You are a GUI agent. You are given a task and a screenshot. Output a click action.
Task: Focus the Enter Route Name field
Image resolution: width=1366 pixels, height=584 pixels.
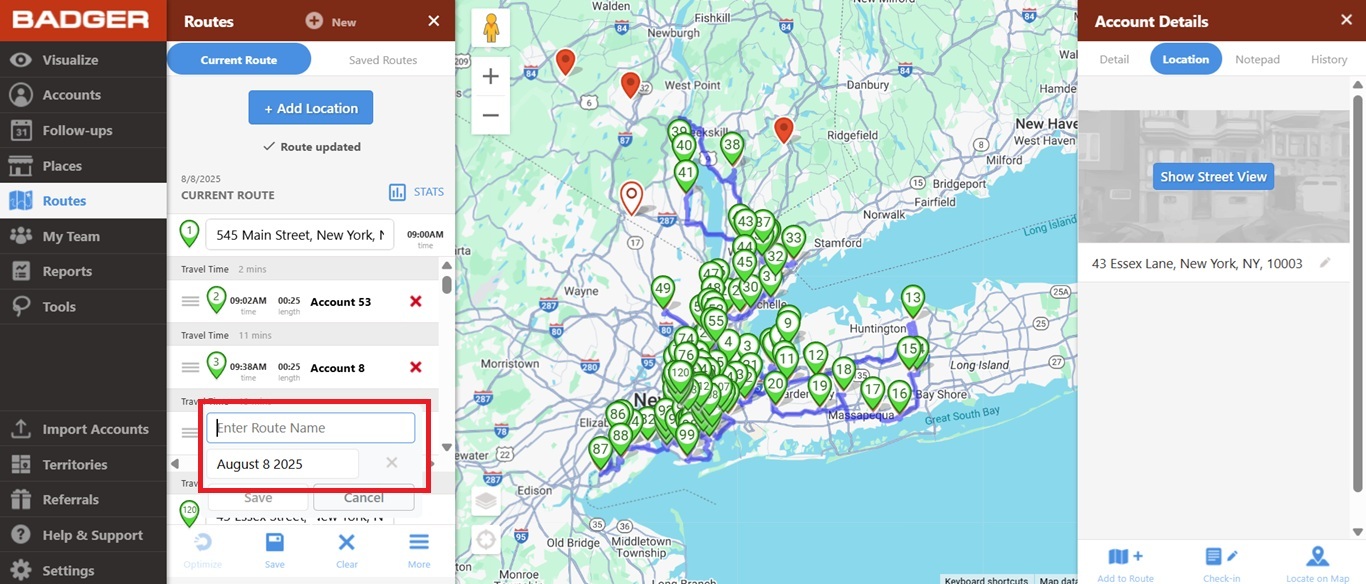coord(311,428)
